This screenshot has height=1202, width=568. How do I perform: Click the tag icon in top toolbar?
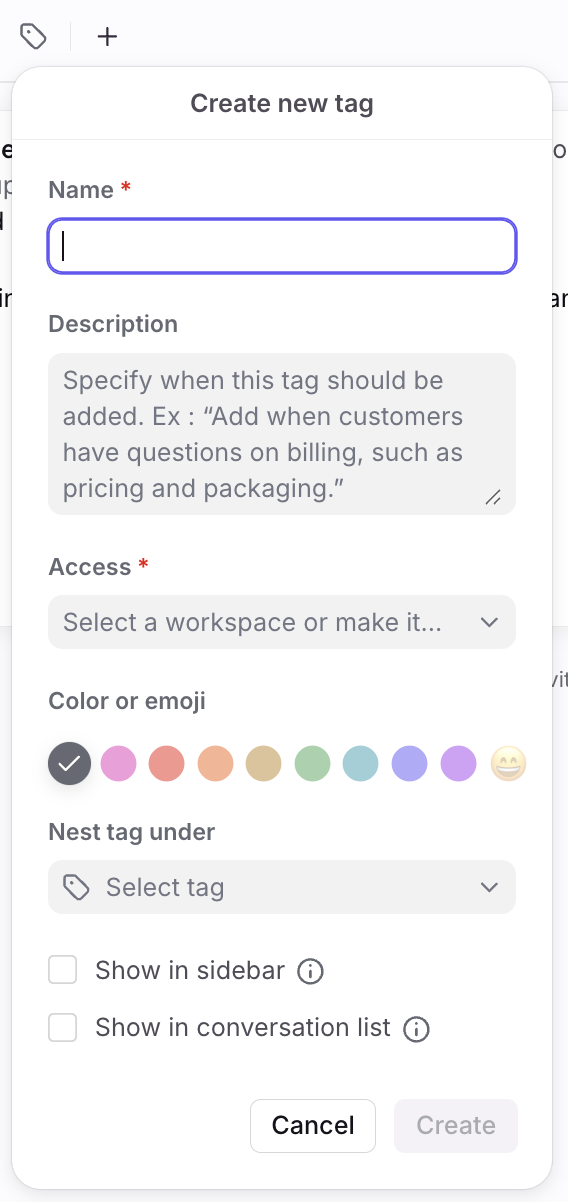coord(34,37)
